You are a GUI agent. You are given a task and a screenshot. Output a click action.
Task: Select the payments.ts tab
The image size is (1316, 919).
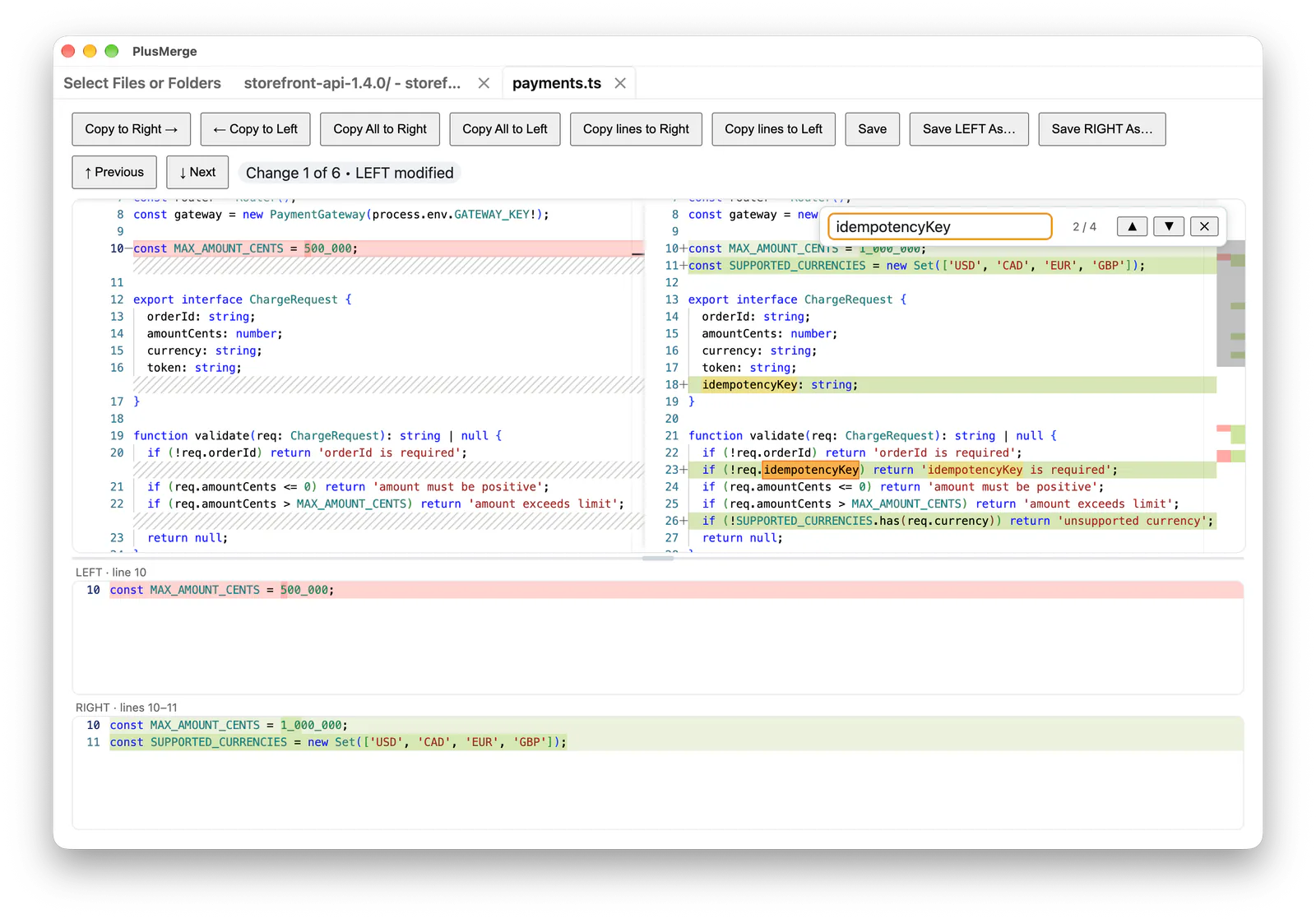click(557, 83)
